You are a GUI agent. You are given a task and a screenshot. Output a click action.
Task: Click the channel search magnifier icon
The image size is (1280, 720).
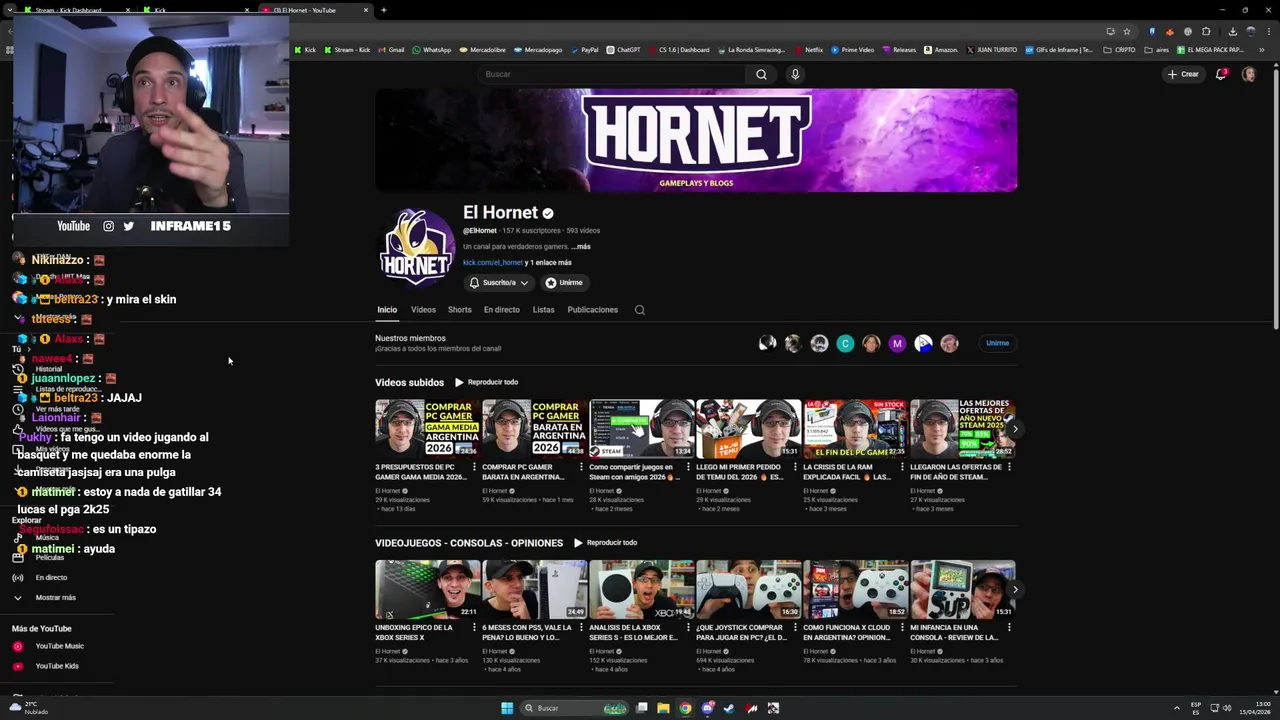point(640,310)
